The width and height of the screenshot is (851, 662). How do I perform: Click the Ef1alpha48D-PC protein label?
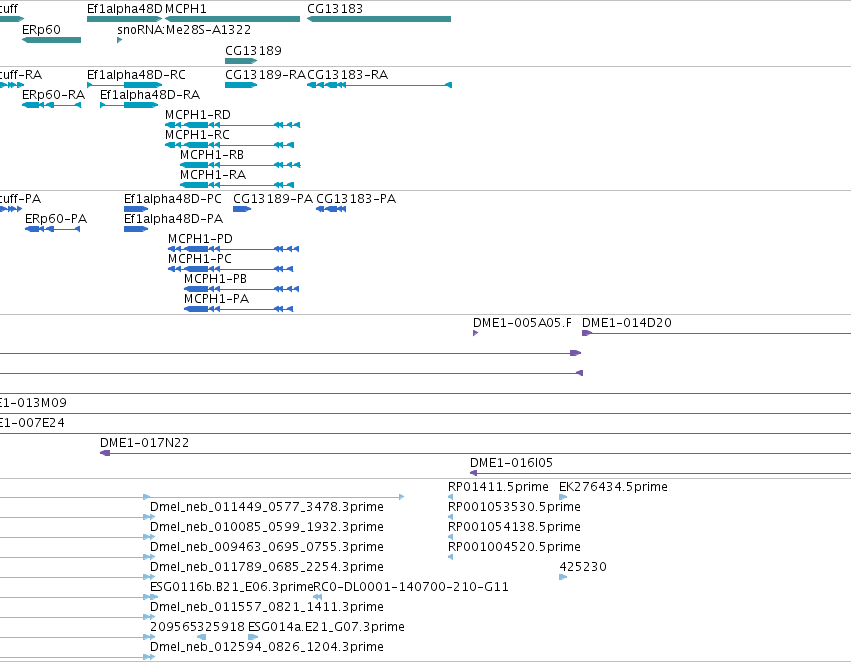coord(173,199)
